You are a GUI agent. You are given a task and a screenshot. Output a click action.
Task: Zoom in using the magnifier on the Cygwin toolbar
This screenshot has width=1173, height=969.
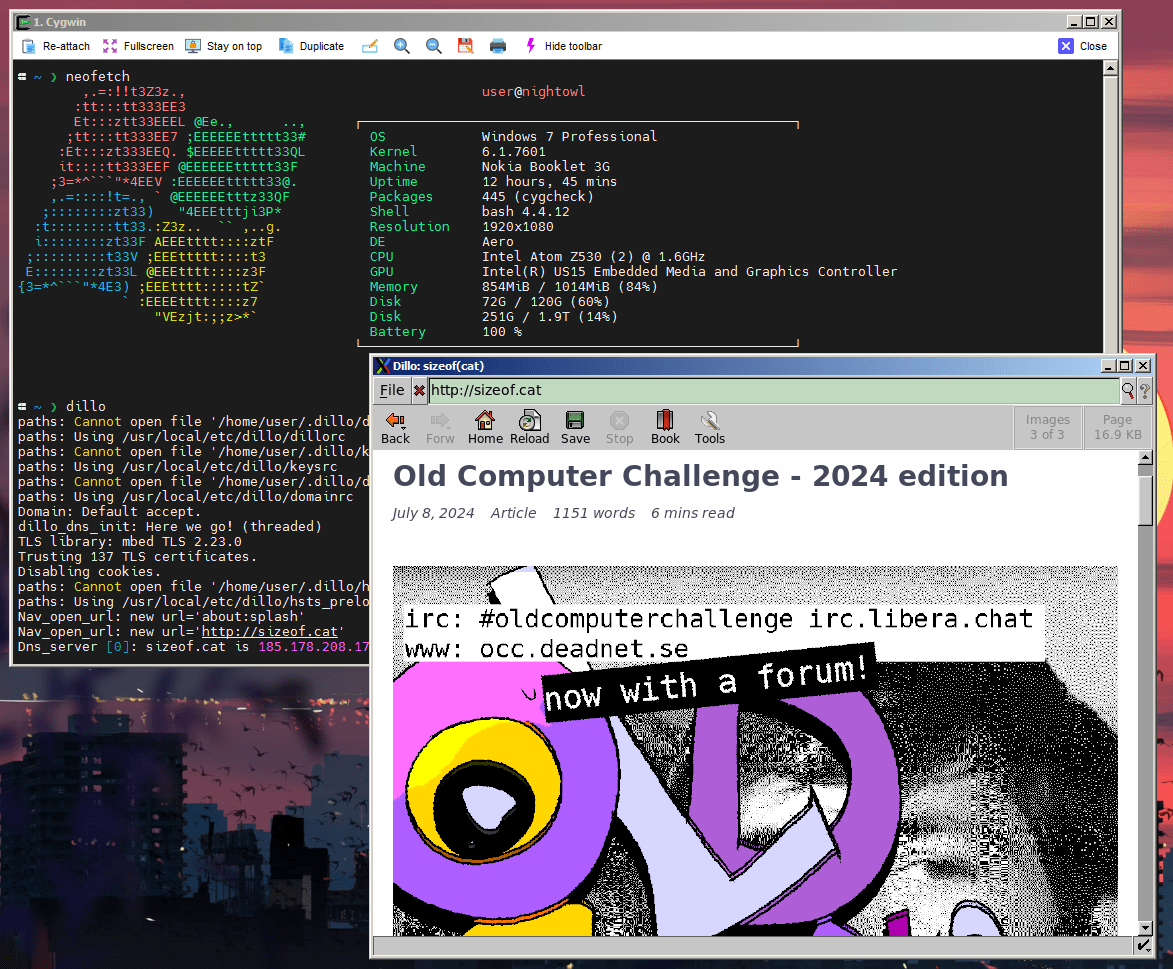click(402, 46)
